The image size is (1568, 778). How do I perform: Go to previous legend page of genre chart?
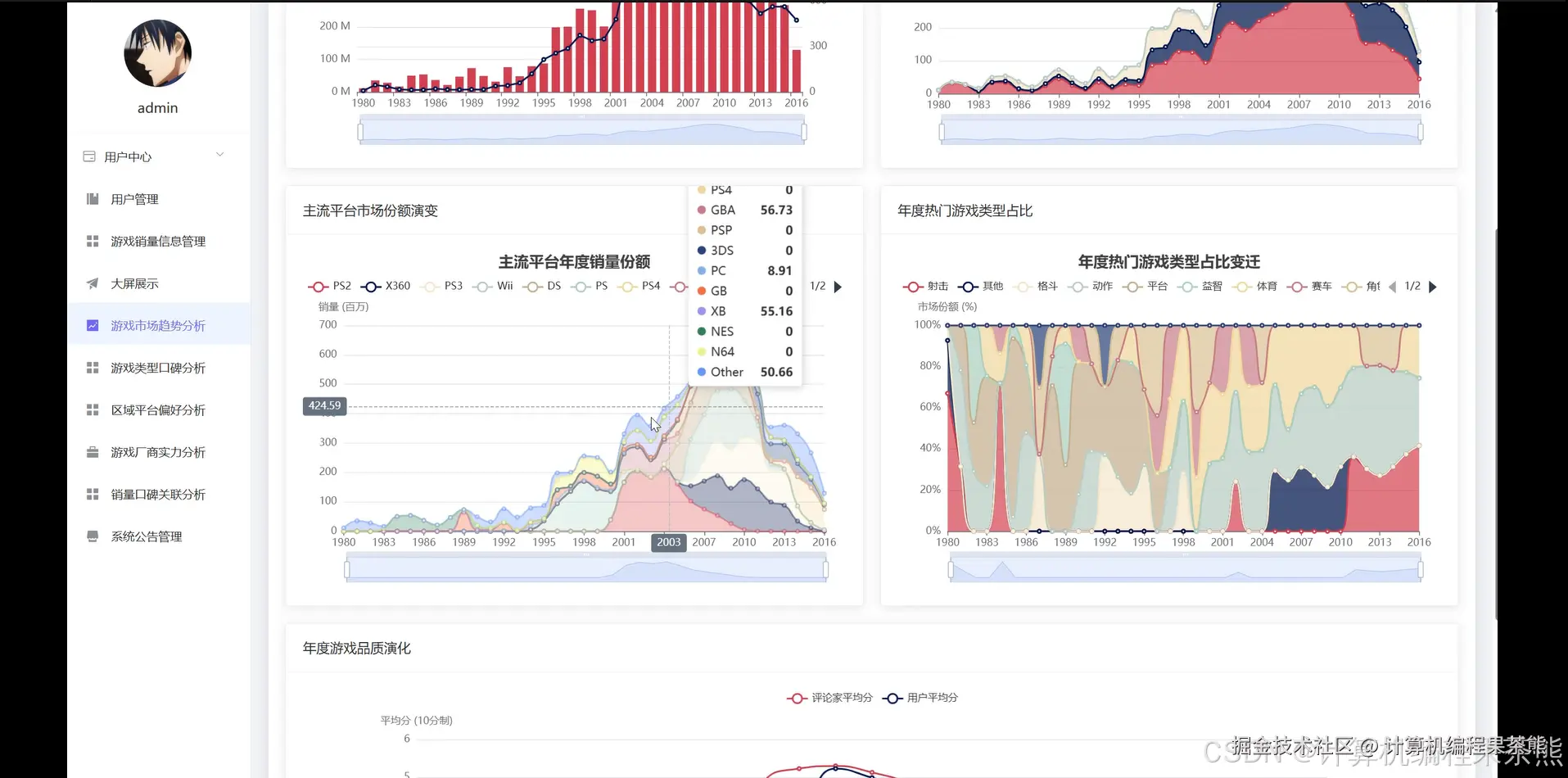1393,287
